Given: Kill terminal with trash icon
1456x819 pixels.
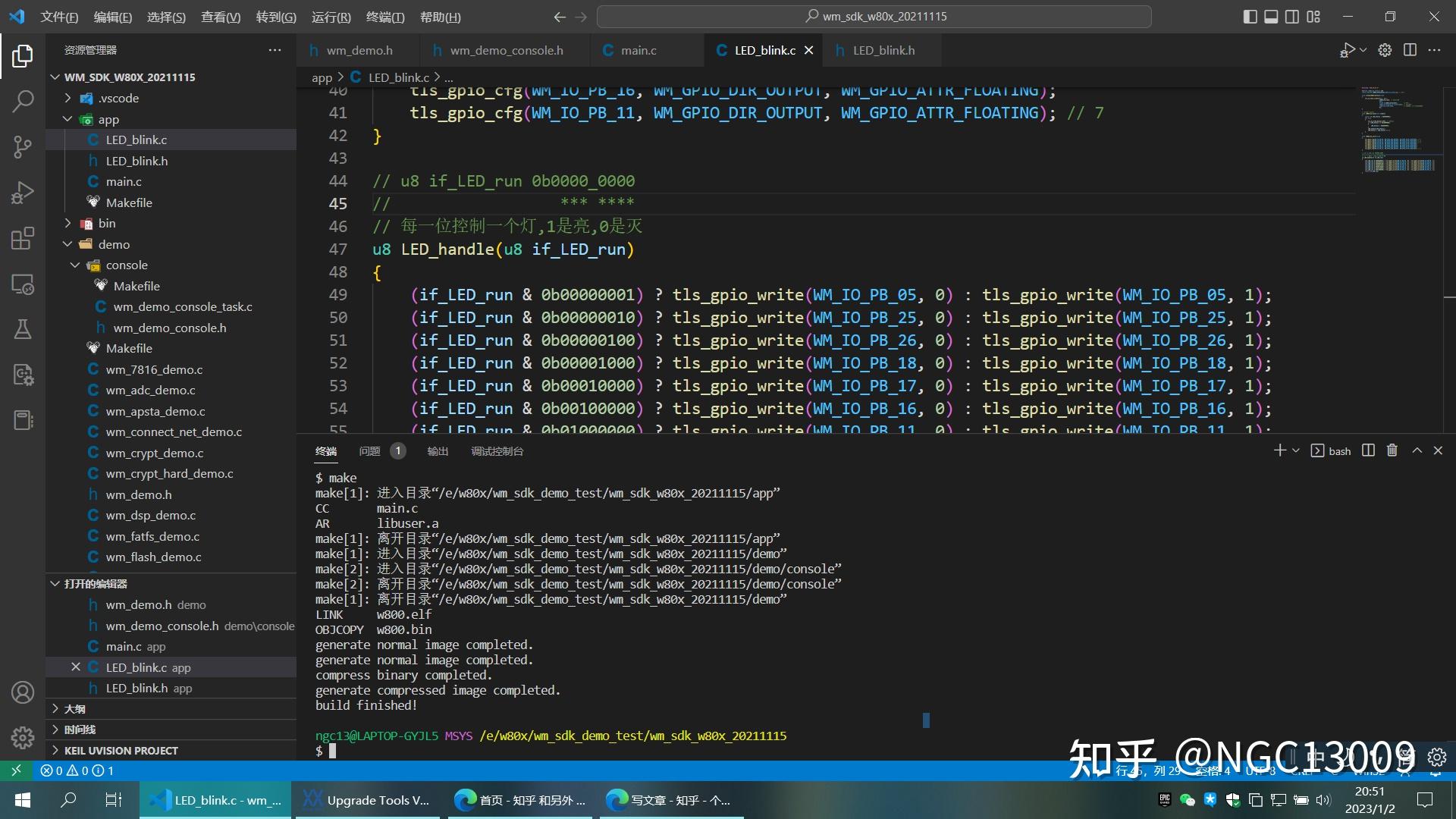Looking at the screenshot, I should (1392, 450).
